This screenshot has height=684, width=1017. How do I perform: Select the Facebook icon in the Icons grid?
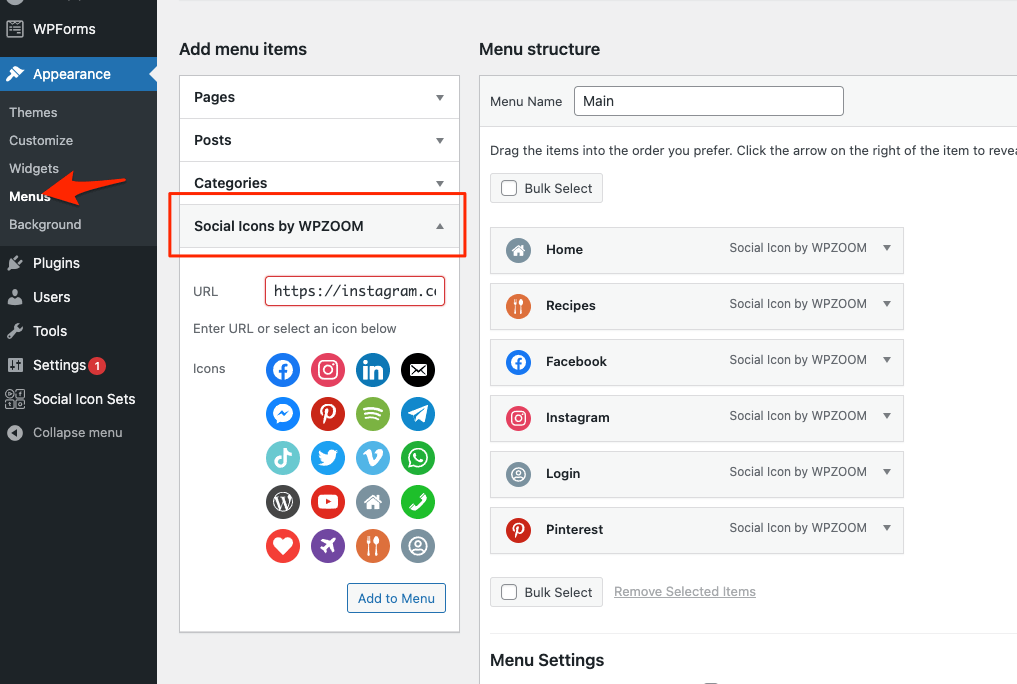coord(283,370)
